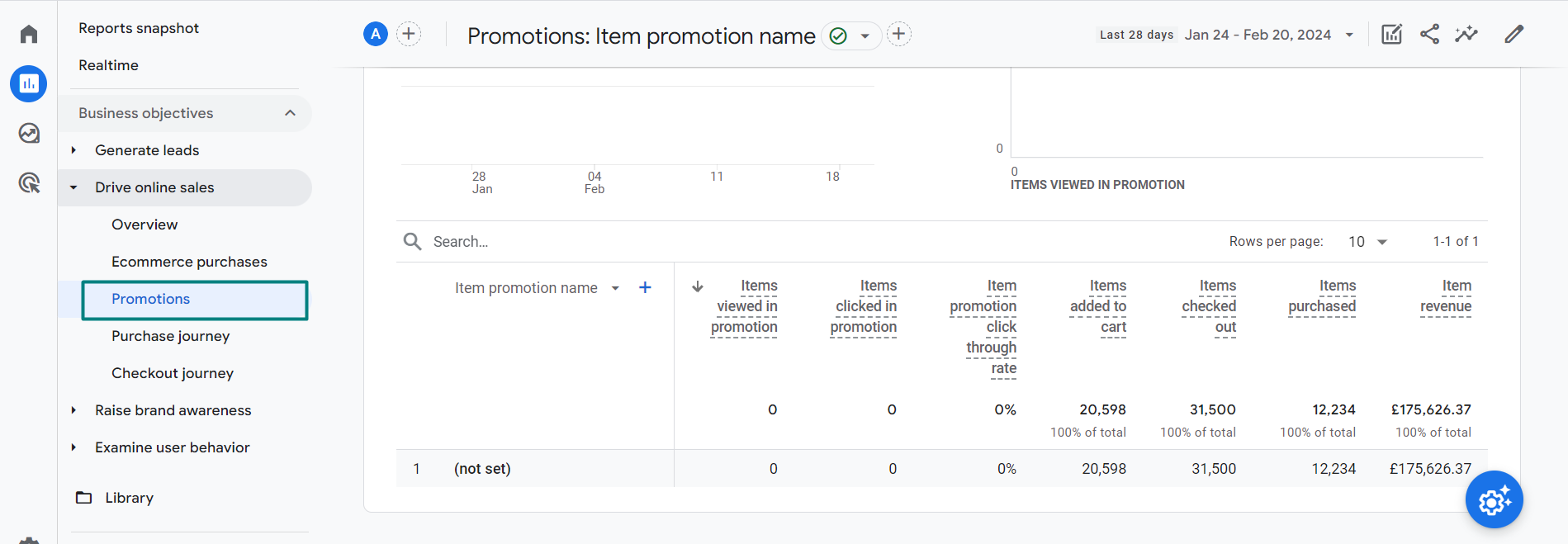Open Checkout journey report
The width and height of the screenshot is (1568, 544).
173,373
